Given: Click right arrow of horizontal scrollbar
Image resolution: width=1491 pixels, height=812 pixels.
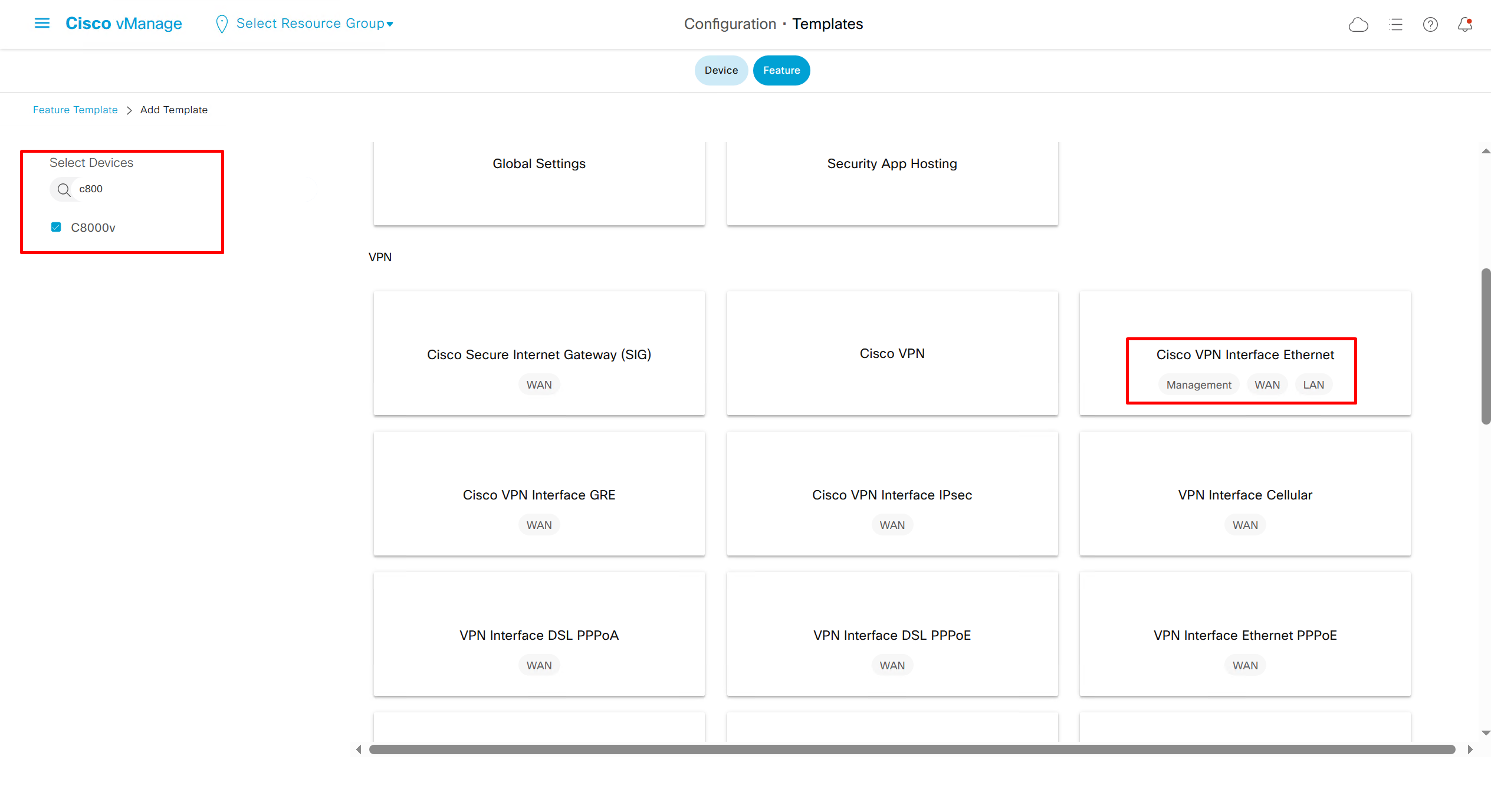Looking at the screenshot, I should coord(1470,749).
